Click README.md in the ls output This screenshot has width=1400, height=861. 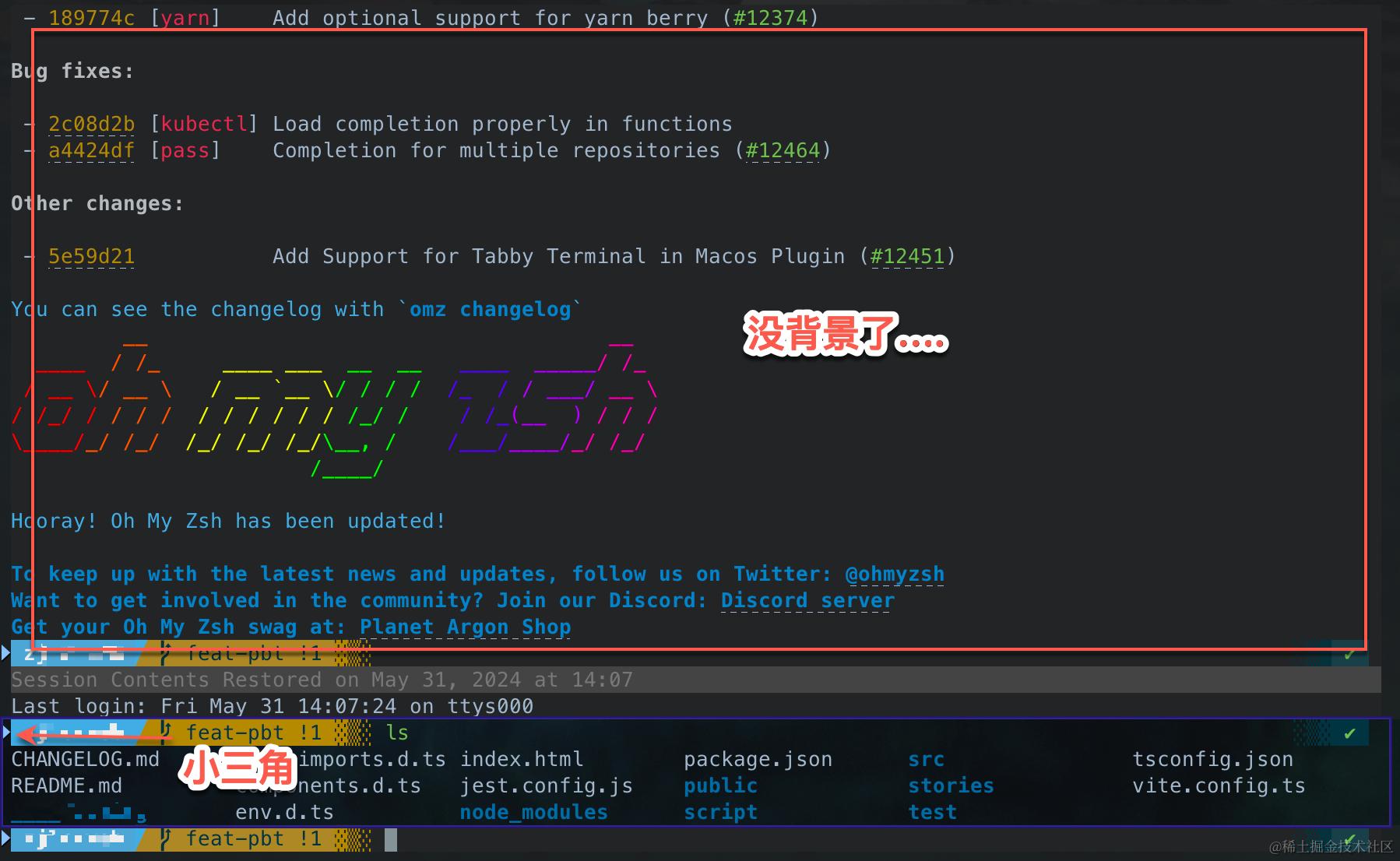66,785
